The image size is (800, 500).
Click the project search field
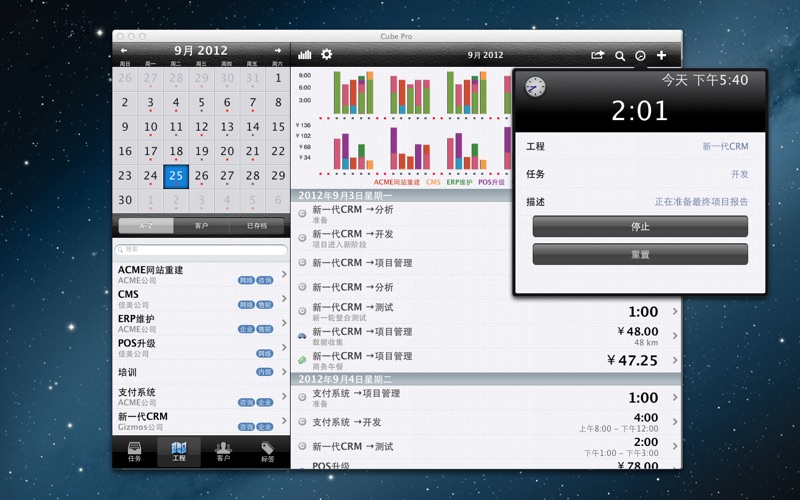201,249
